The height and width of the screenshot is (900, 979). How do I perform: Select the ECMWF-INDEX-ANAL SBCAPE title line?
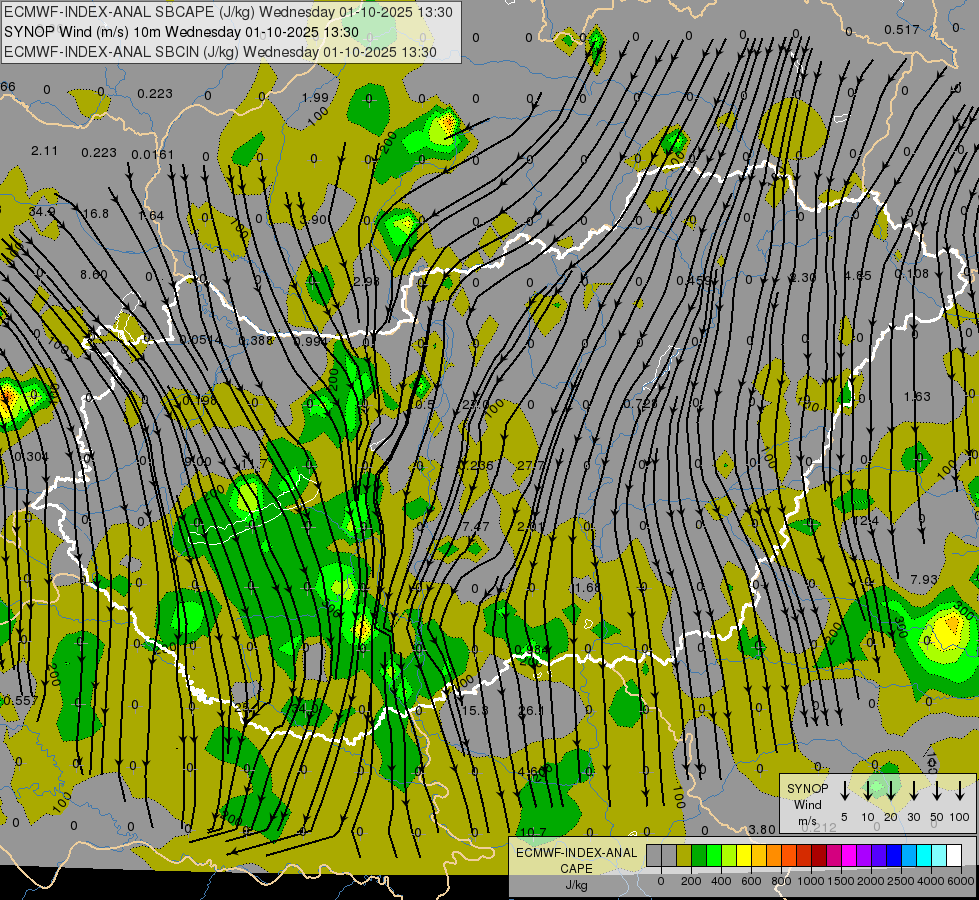point(229,12)
